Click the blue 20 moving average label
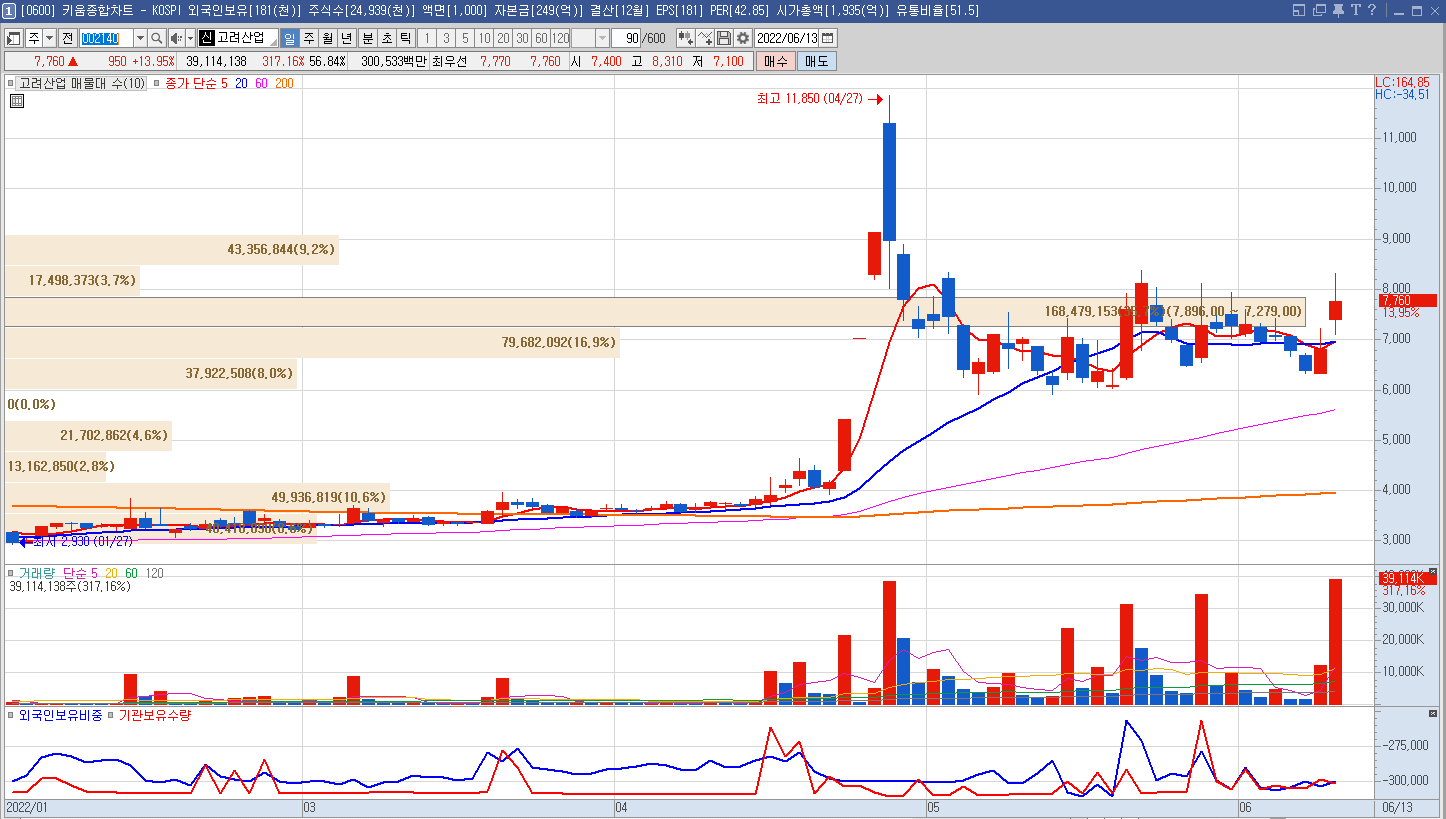This screenshot has height=819, width=1446. (x=242, y=83)
